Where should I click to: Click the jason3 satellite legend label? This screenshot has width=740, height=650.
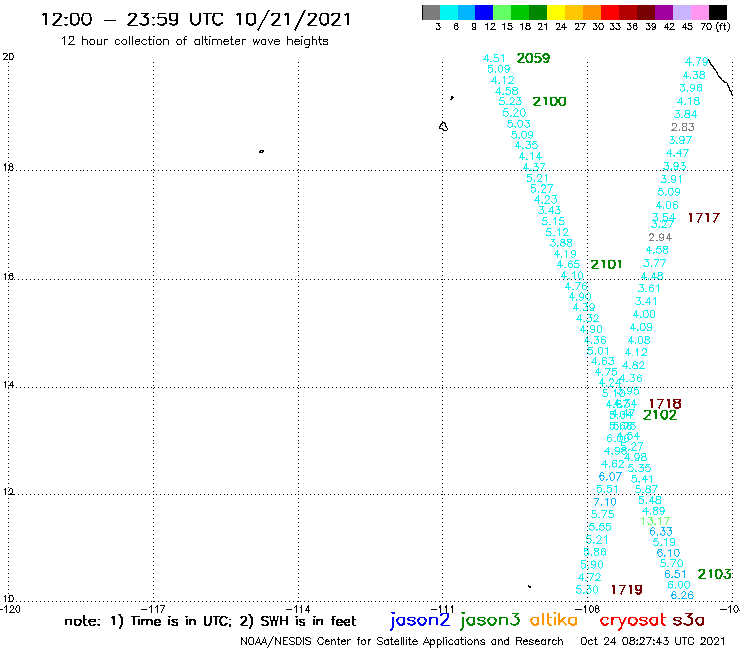pos(490,620)
